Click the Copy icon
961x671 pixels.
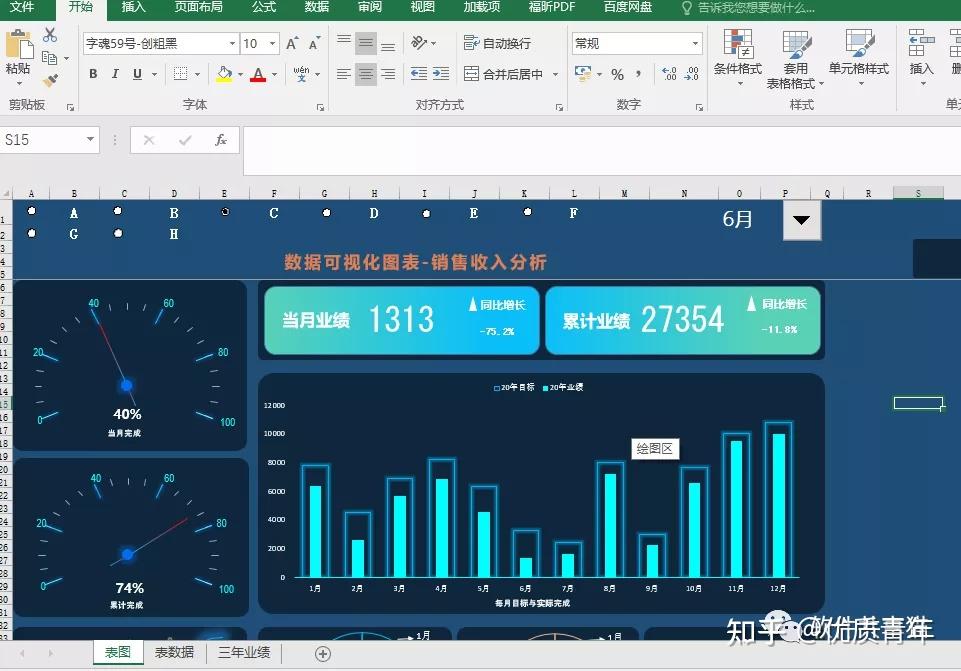click(x=50, y=58)
